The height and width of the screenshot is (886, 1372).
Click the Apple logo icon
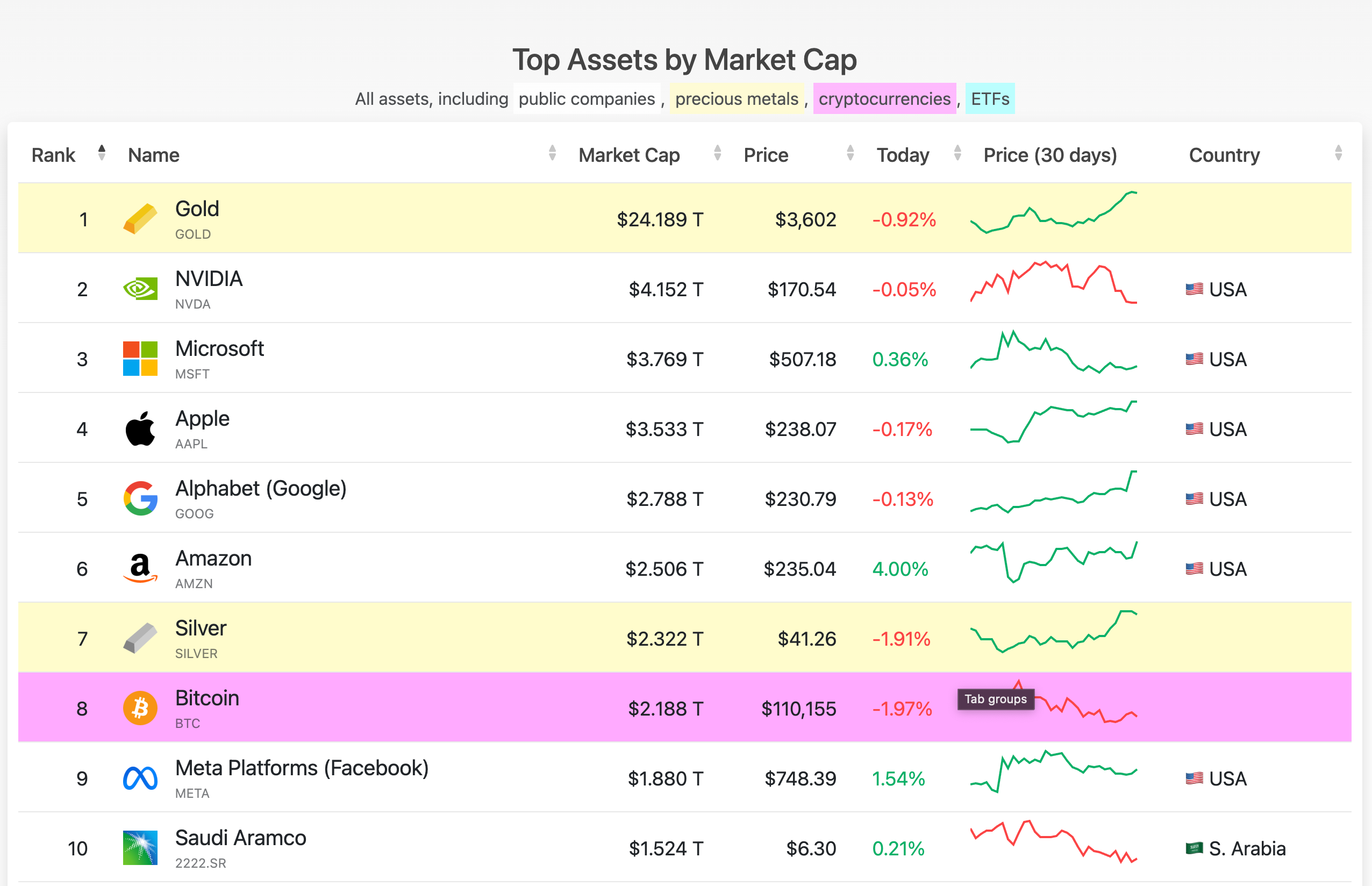[140, 428]
